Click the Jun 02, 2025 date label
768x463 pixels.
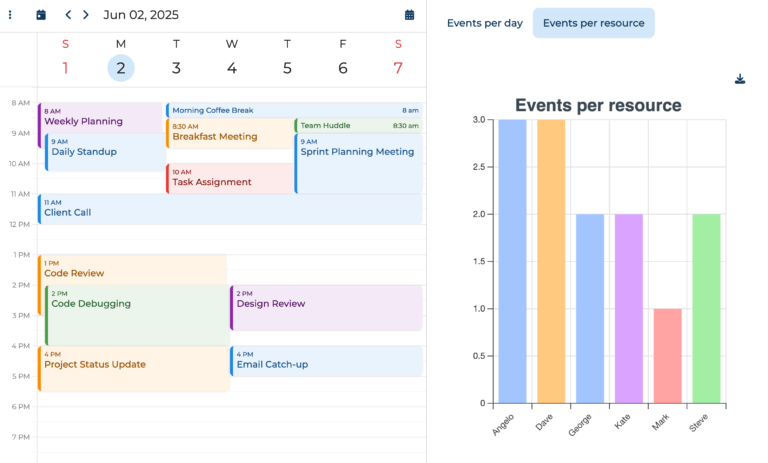140,15
